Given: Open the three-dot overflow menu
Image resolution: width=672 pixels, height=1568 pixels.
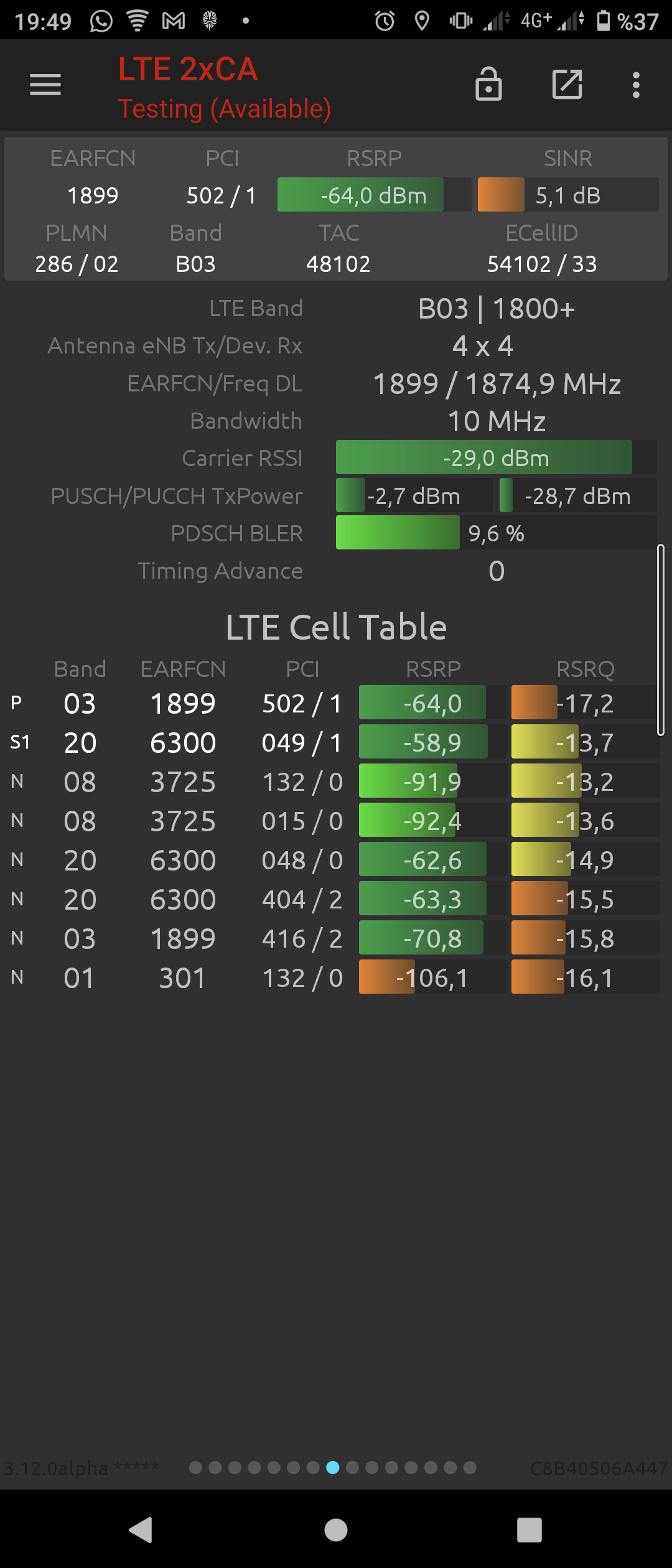Looking at the screenshot, I should [636, 85].
